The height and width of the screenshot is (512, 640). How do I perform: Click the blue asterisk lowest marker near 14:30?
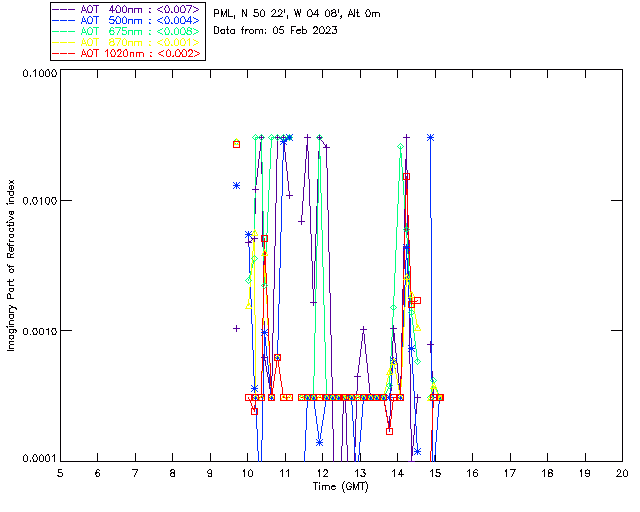(x=417, y=452)
